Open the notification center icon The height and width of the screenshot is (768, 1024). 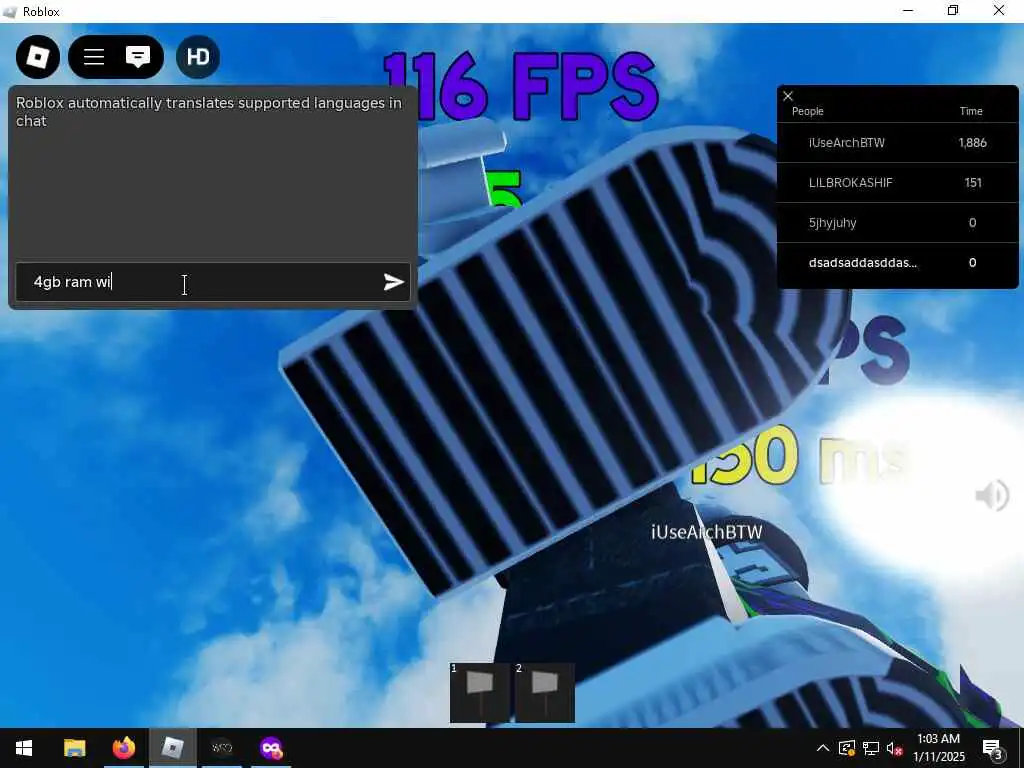[x=993, y=748]
